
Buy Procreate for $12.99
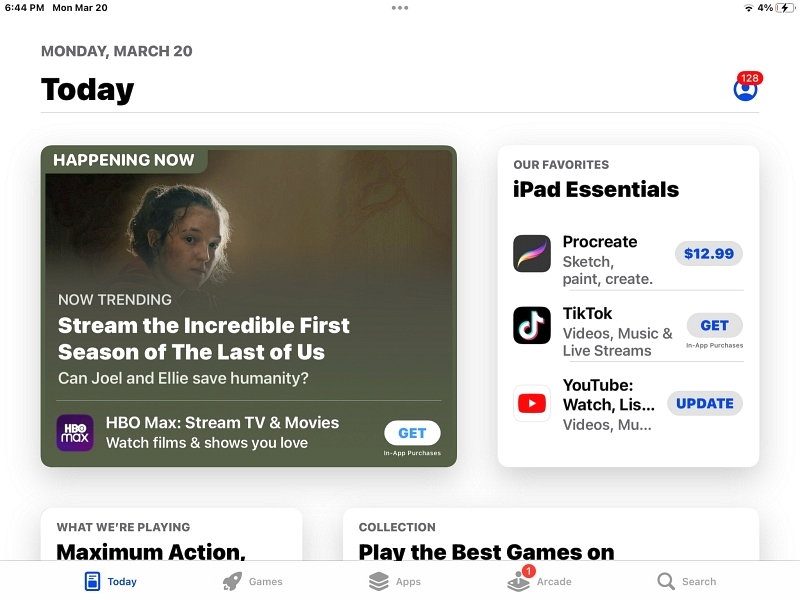click(709, 254)
